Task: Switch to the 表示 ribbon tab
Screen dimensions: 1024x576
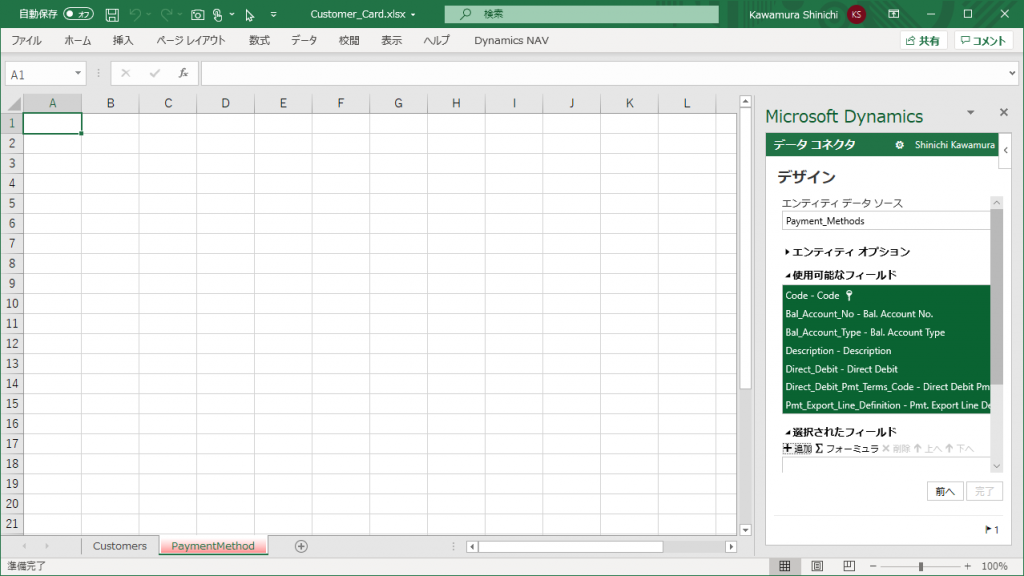Action: tap(392, 40)
